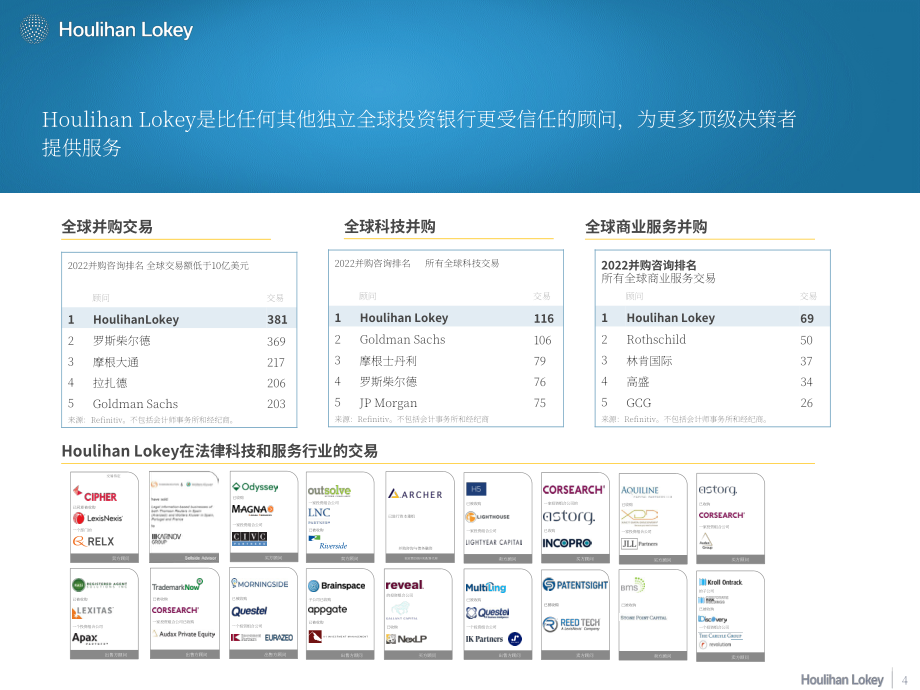
Task: Click the Goldman Sachs row showing 203
Action: pyautogui.click(x=179, y=404)
